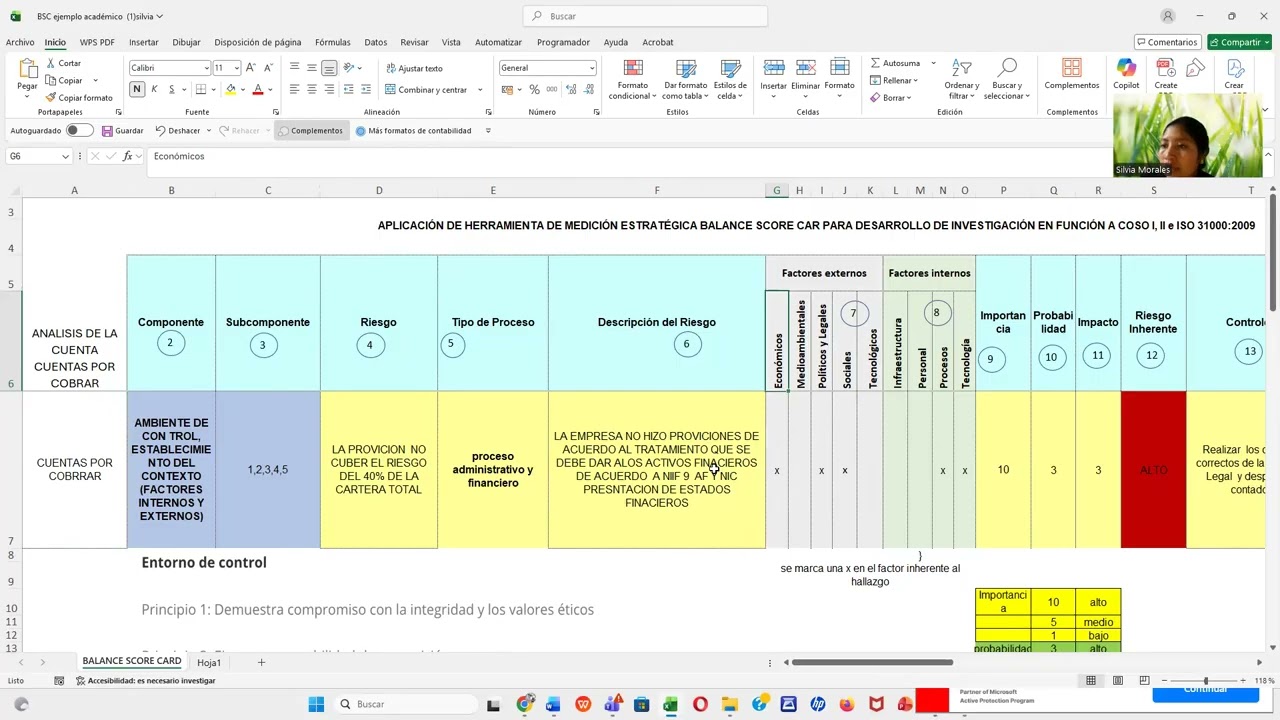Screen dimensions: 1280x720
Task: Open Opera browser from the taskbar
Action: (x=700, y=704)
